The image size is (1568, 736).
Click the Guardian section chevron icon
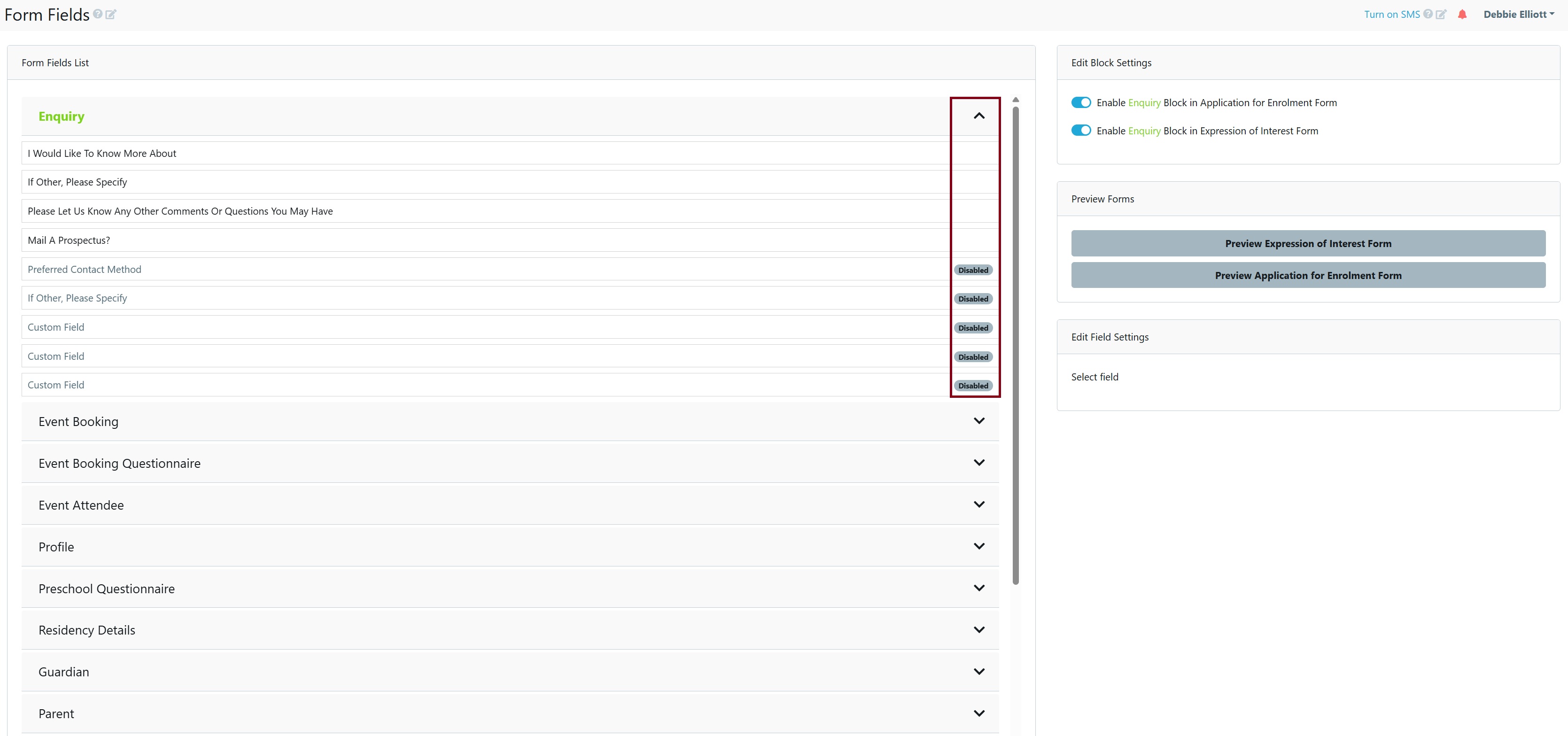tap(979, 672)
